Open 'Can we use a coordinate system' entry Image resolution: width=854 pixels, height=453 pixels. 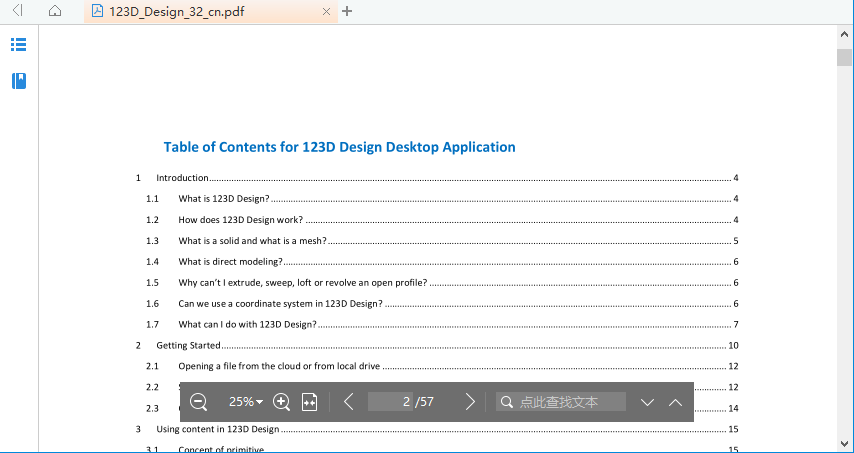click(x=442, y=304)
